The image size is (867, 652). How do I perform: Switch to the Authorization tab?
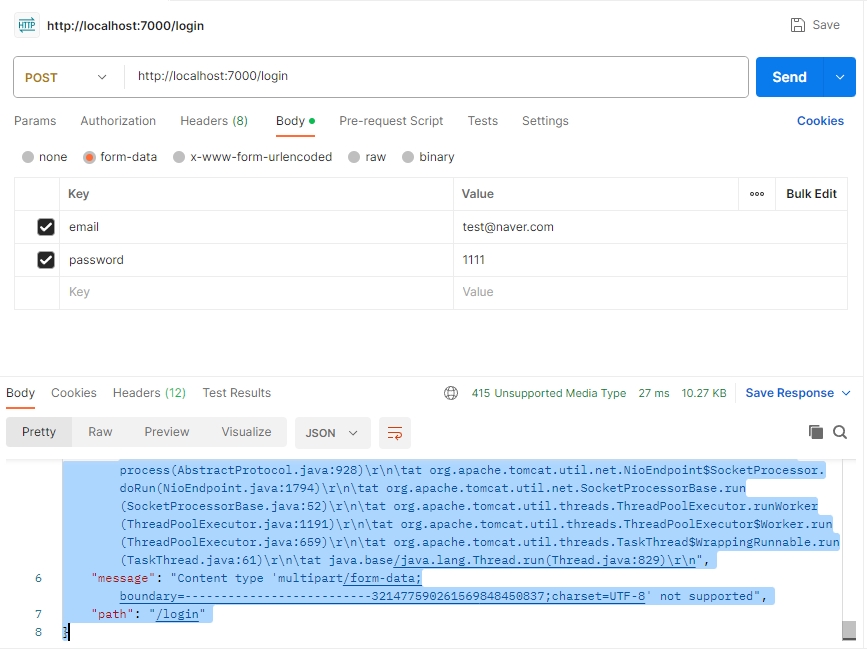[118, 121]
